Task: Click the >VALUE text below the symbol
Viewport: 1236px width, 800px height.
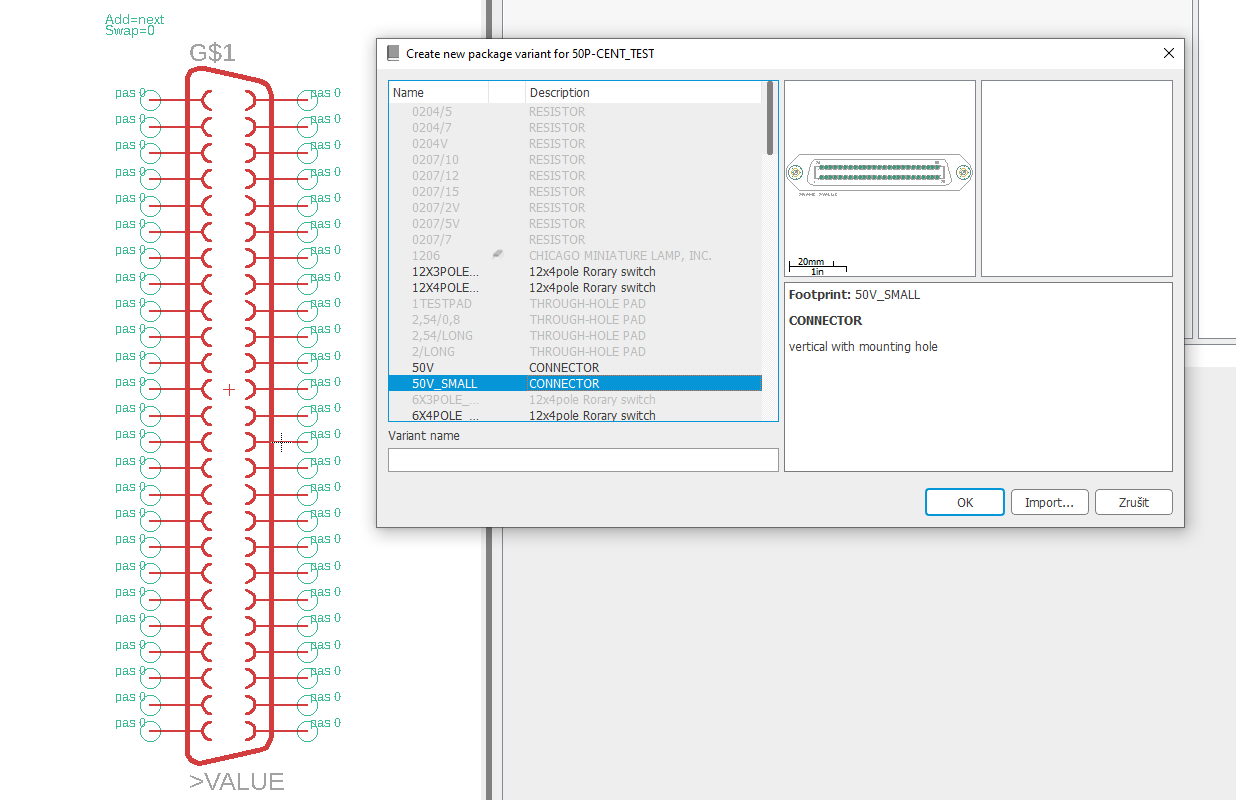Action: tap(237, 781)
